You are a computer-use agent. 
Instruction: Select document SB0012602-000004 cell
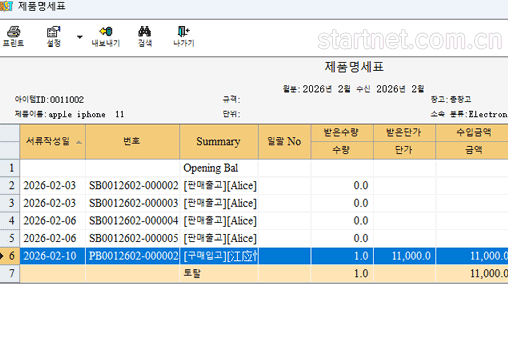point(133,221)
